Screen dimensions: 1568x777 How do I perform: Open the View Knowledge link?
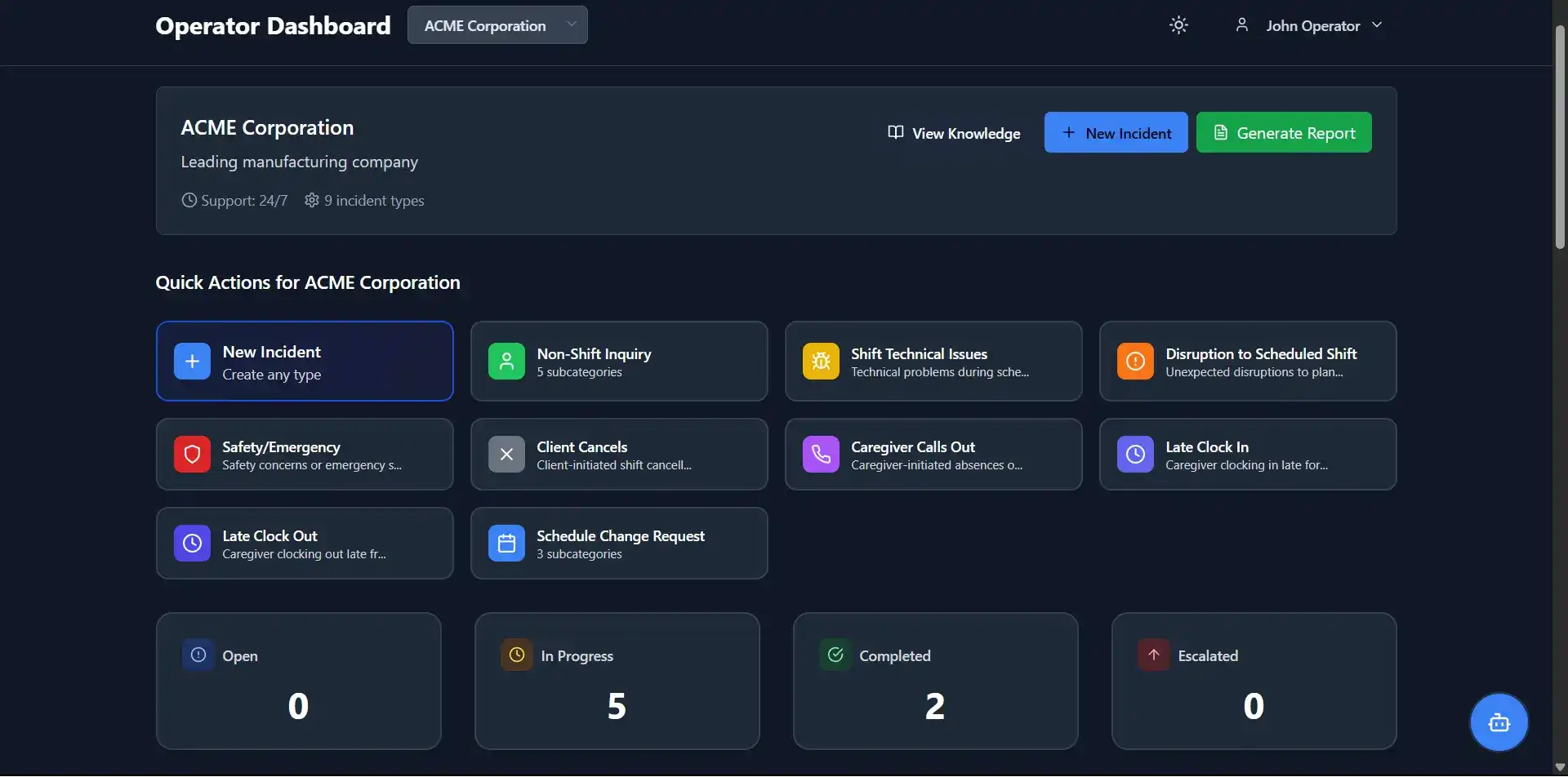pyautogui.click(x=954, y=133)
